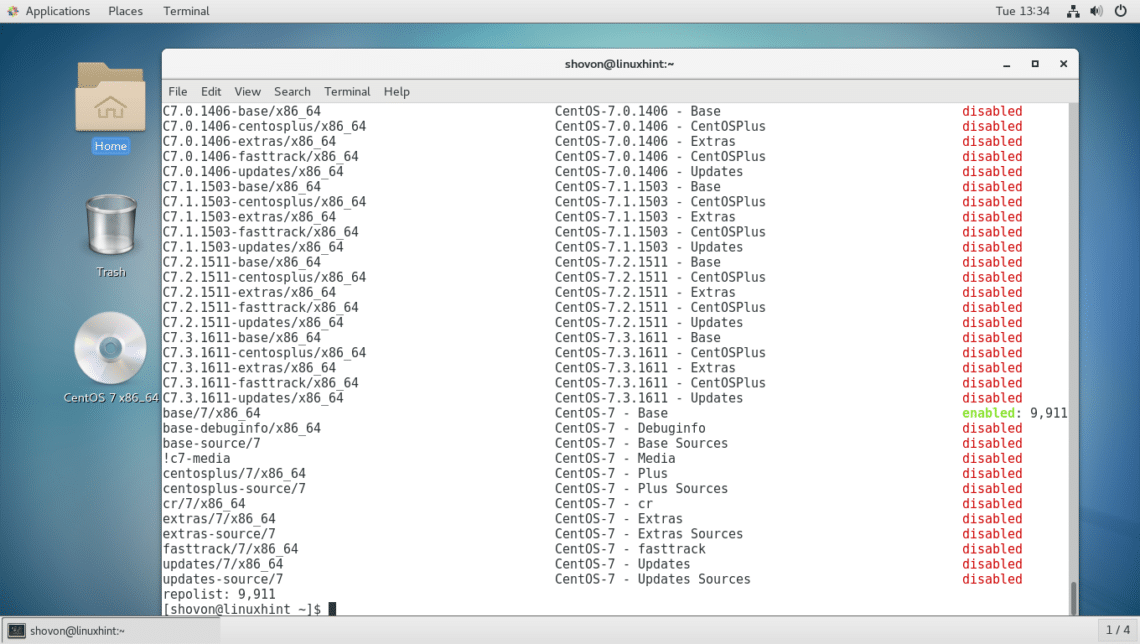
Task: Open the Edit menu in terminal
Action: (211, 91)
